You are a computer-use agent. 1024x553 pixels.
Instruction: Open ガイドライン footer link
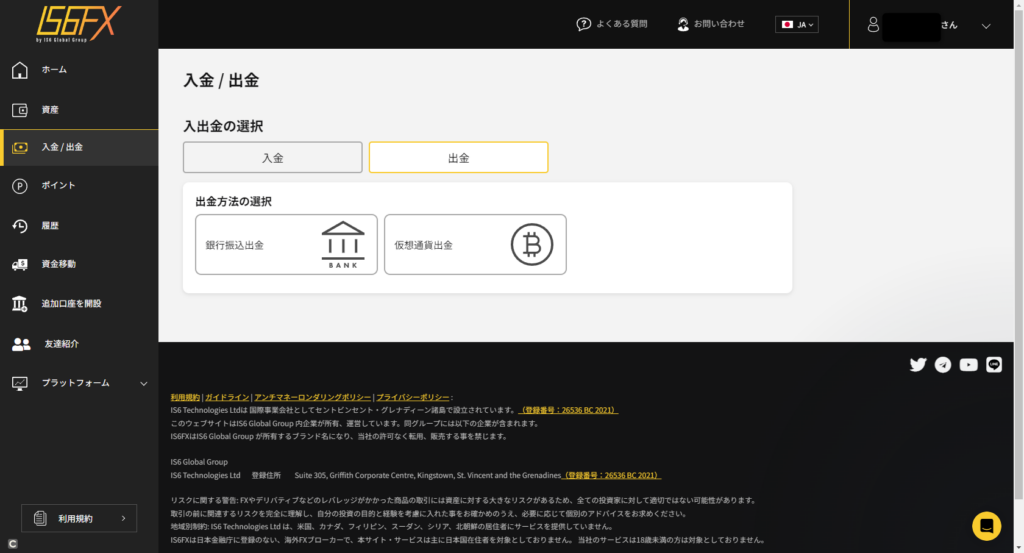227,397
